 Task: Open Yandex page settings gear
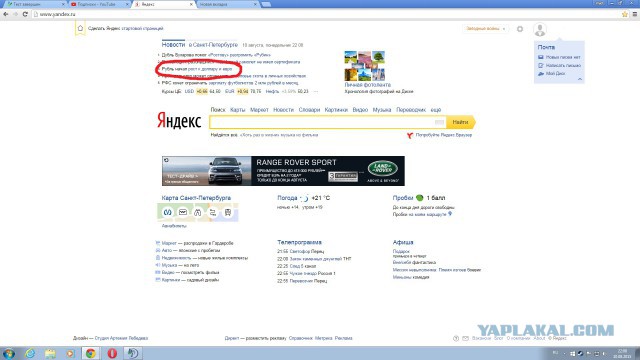click(520, 29)
